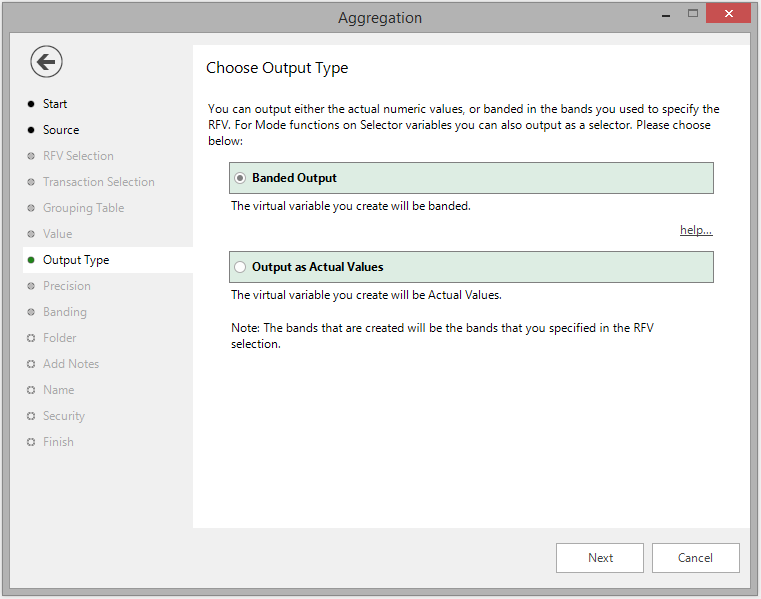This screenshot has height=599, width=761.
Task: Select the Finish step
Action: (x=58, y=442)
